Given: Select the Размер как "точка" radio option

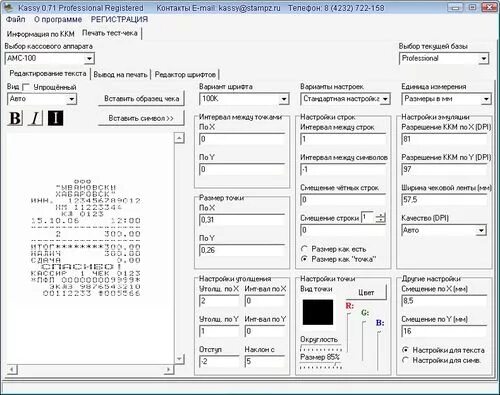Looking at the screenshot, I should [x=304, y=259].
